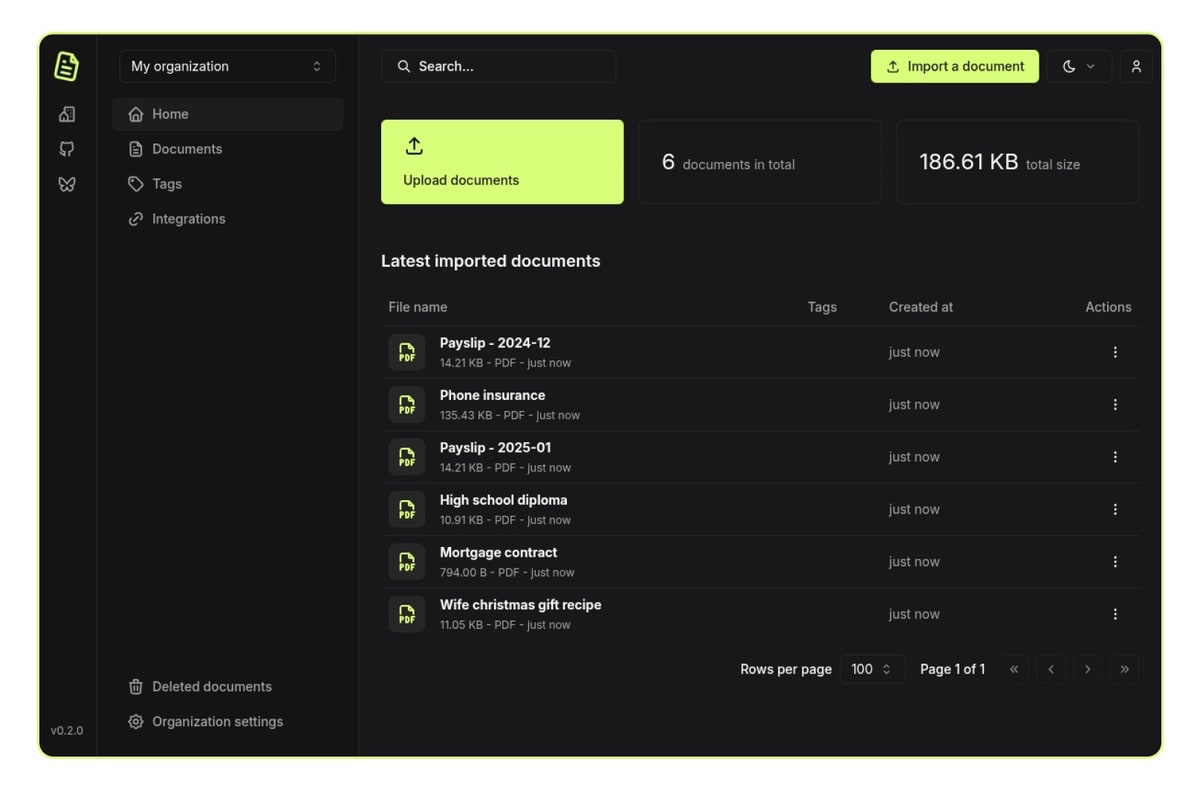Open the organizations building icon in left rail
This screenshot has height=790, width=1200.
tap(67, 114)
